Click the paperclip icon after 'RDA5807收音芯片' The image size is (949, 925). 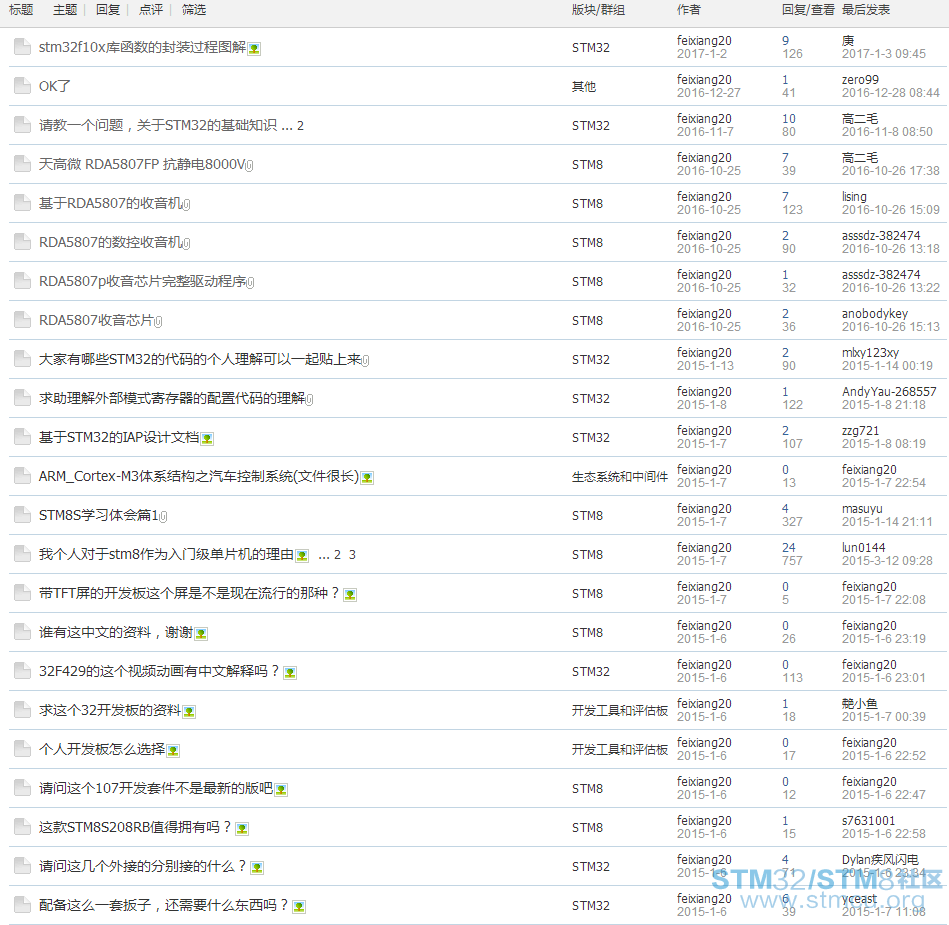click(158, 321)
